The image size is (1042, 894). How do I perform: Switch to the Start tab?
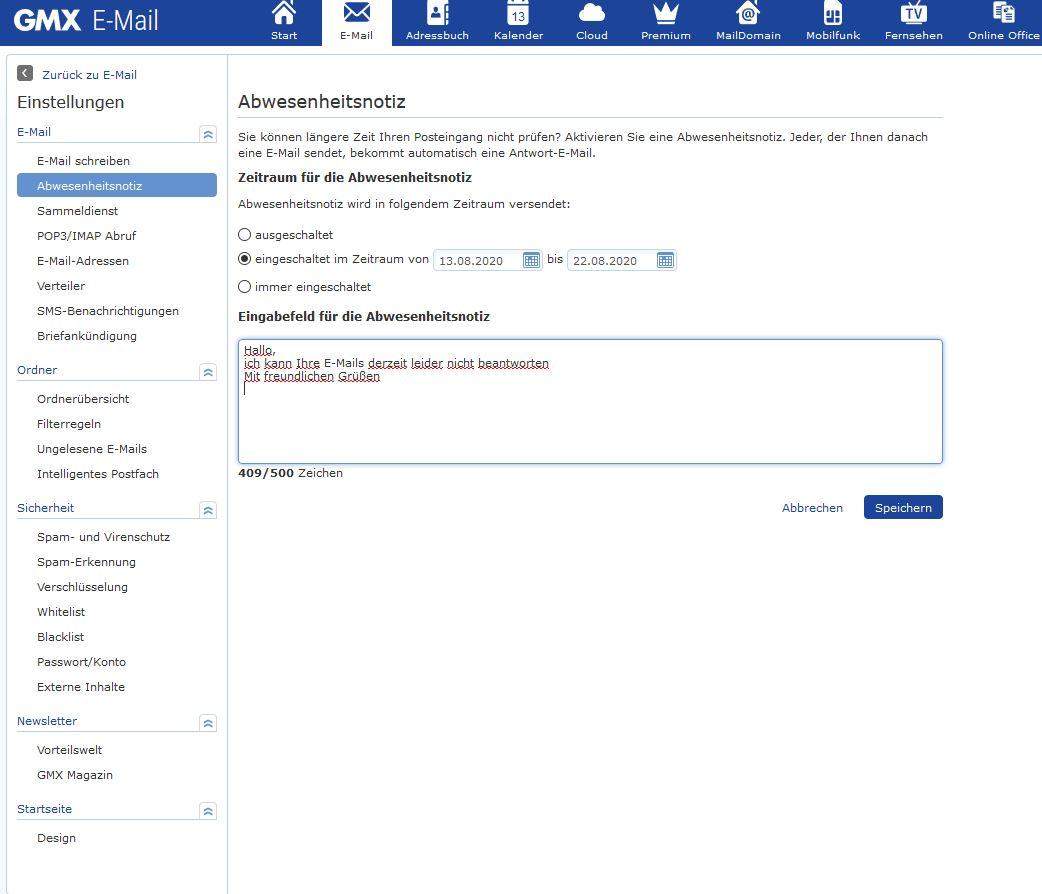pos(283,18)
